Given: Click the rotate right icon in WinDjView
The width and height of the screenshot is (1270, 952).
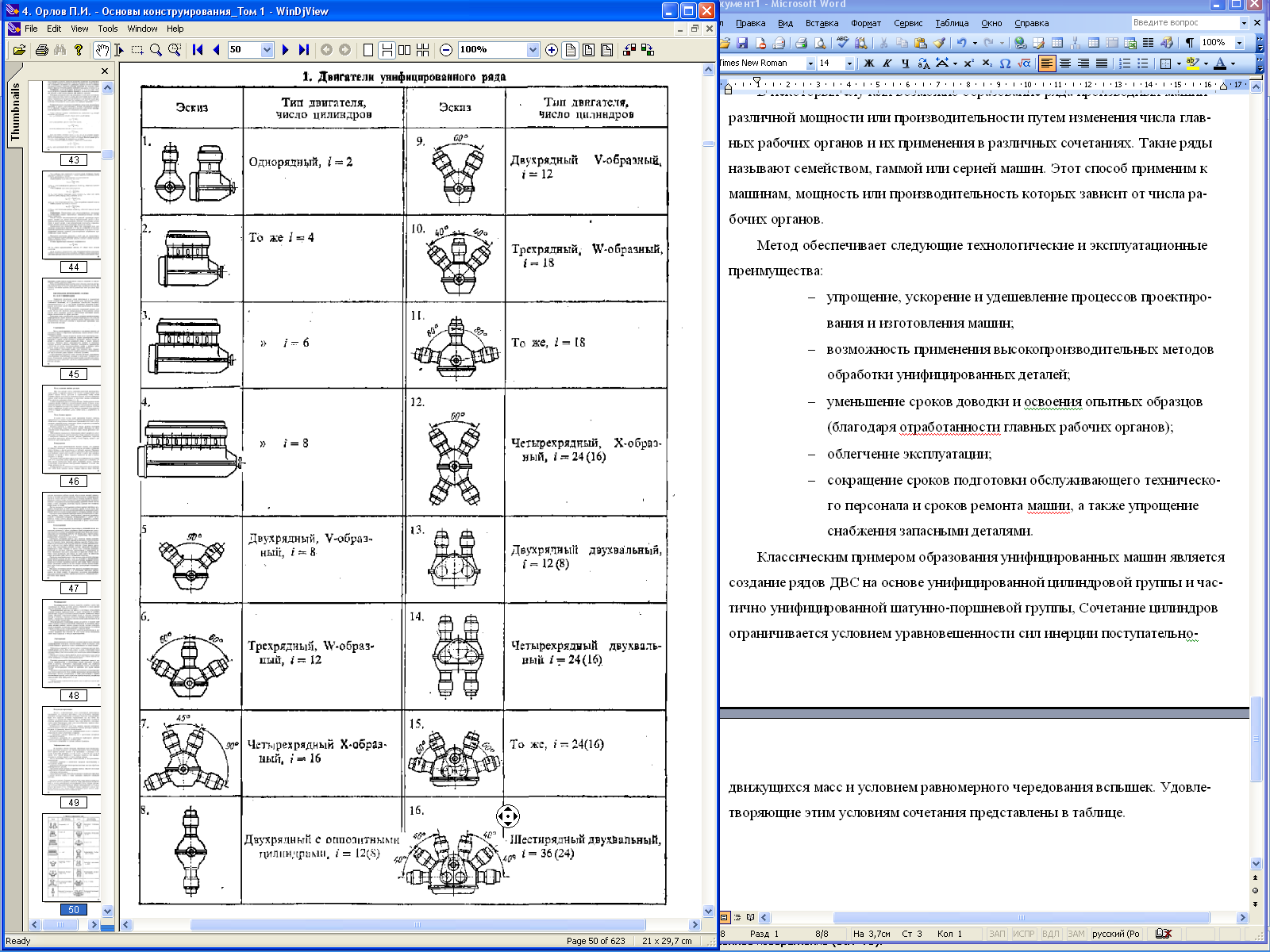Looking at the screenshot, I should point(648,50).
